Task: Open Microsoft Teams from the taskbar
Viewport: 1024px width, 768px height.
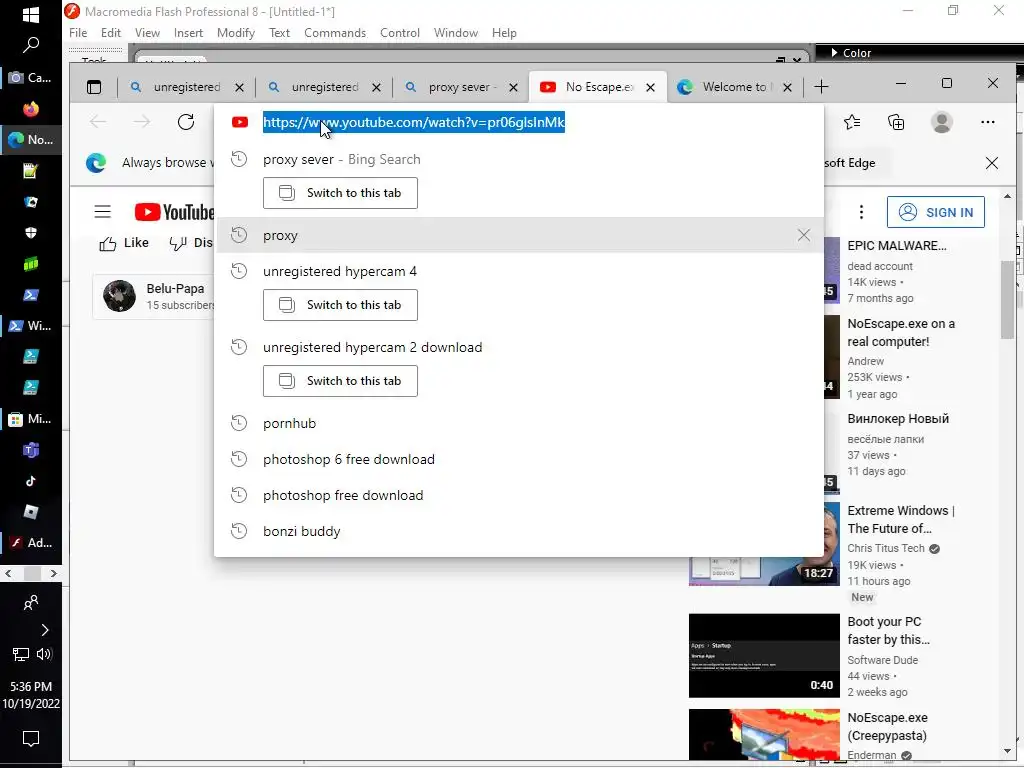Action: coord(31,450)
